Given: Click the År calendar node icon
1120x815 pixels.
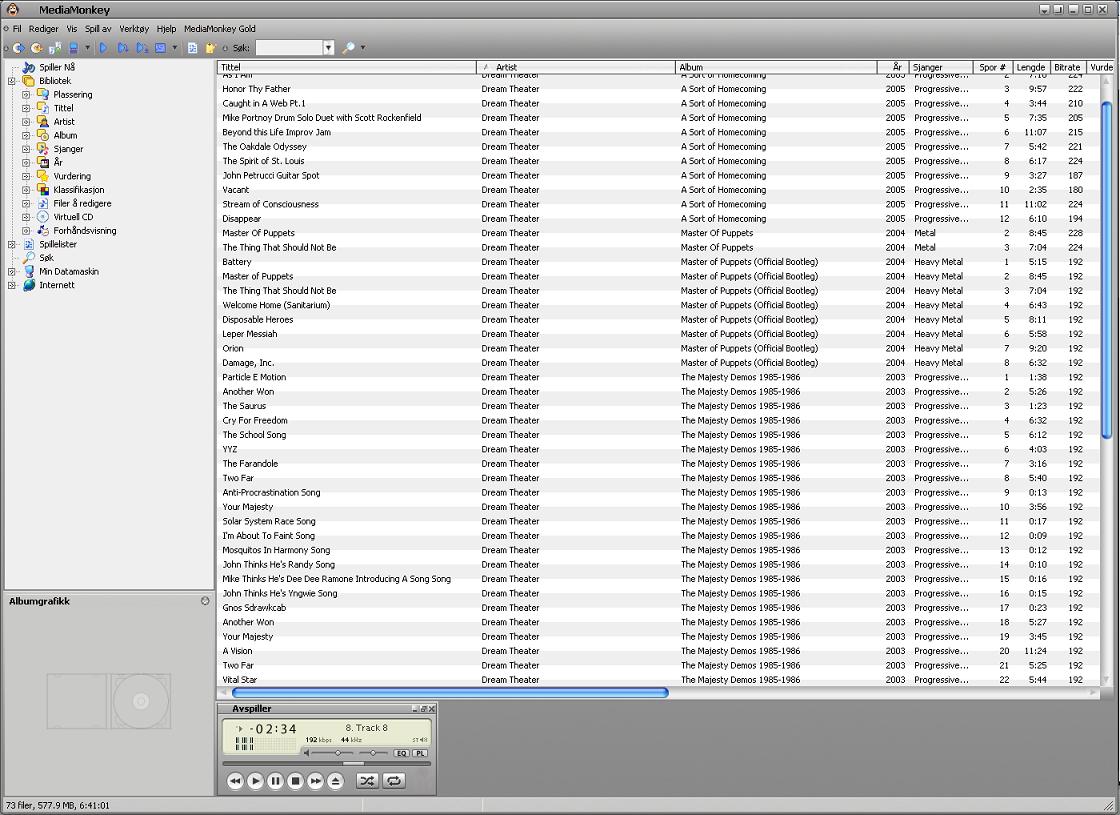Looking at the screenshot, I should click(x=43, y=162).
